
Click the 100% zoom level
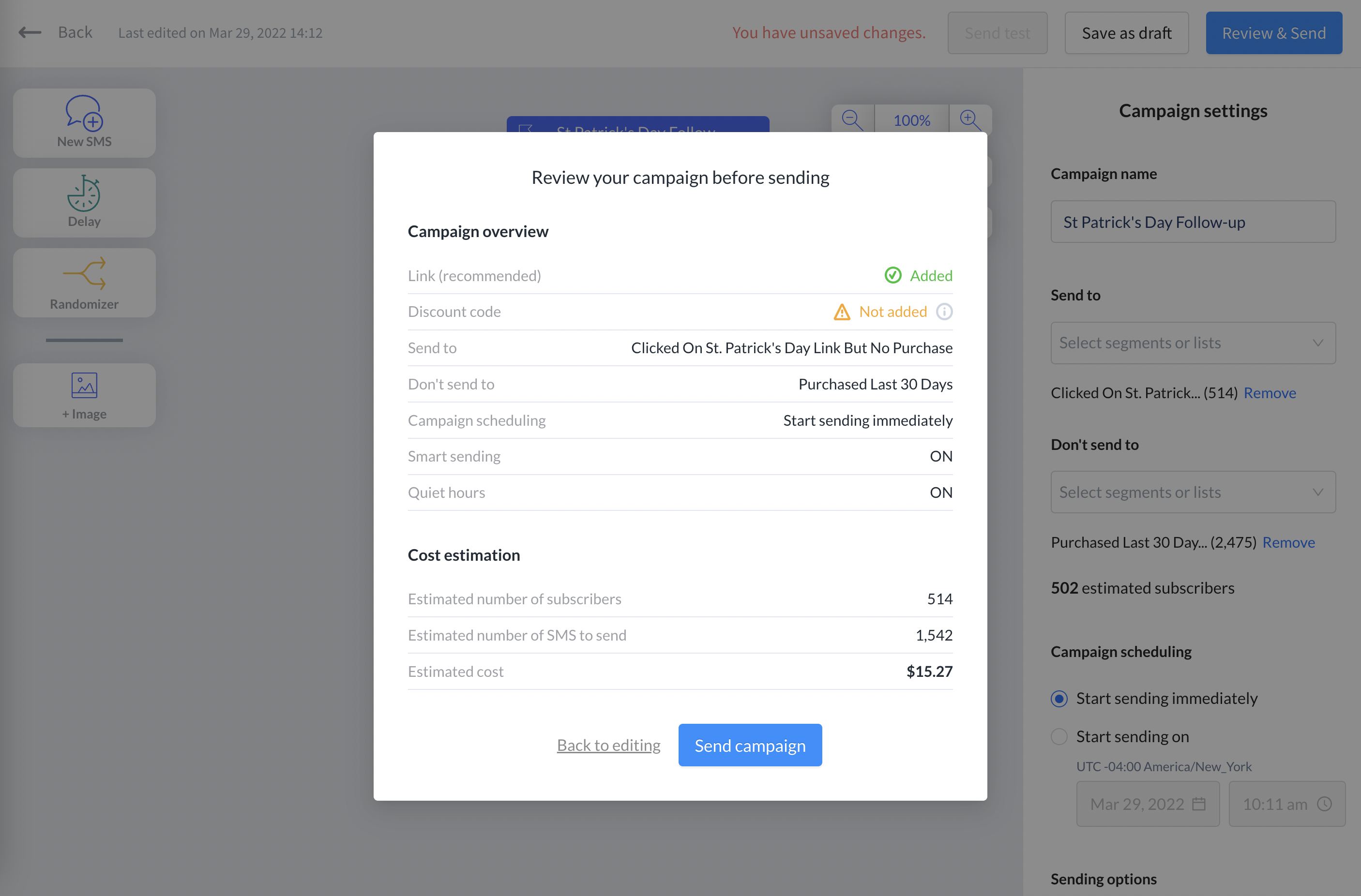click(x=911, y=120)
